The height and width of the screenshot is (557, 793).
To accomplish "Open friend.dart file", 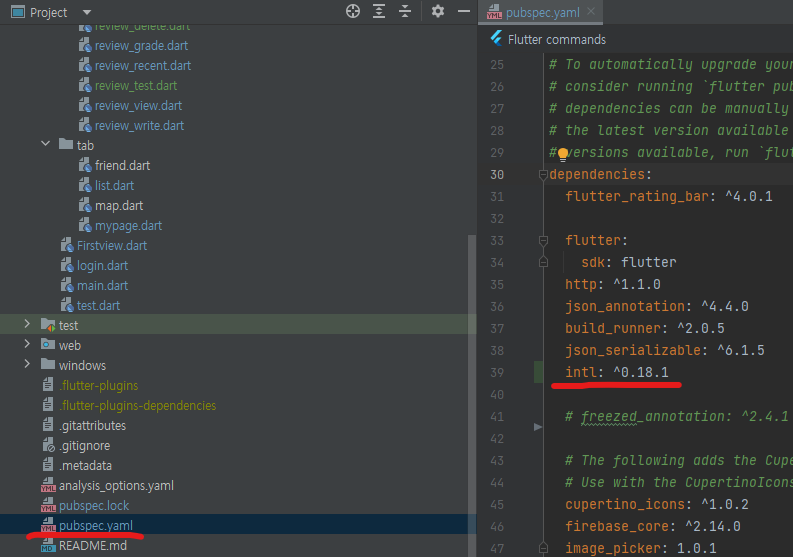I will [122, 165].
